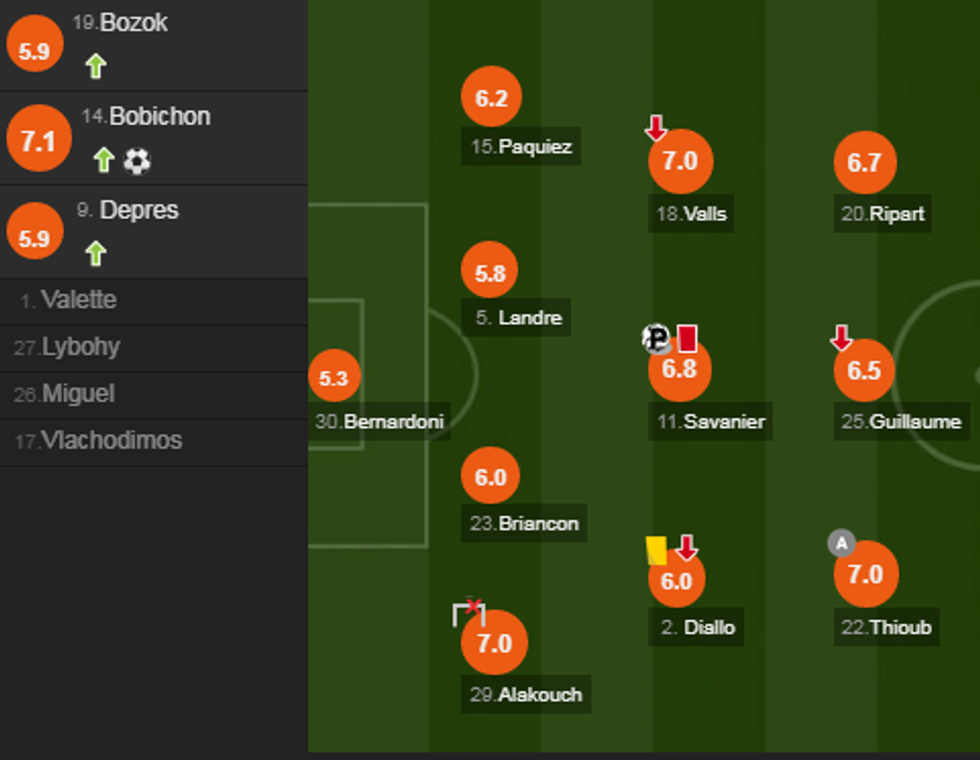The width and height of the screenshot is (980, 760).
Task: Click the red down arrow above Guillaume
Action: [841, 338]
